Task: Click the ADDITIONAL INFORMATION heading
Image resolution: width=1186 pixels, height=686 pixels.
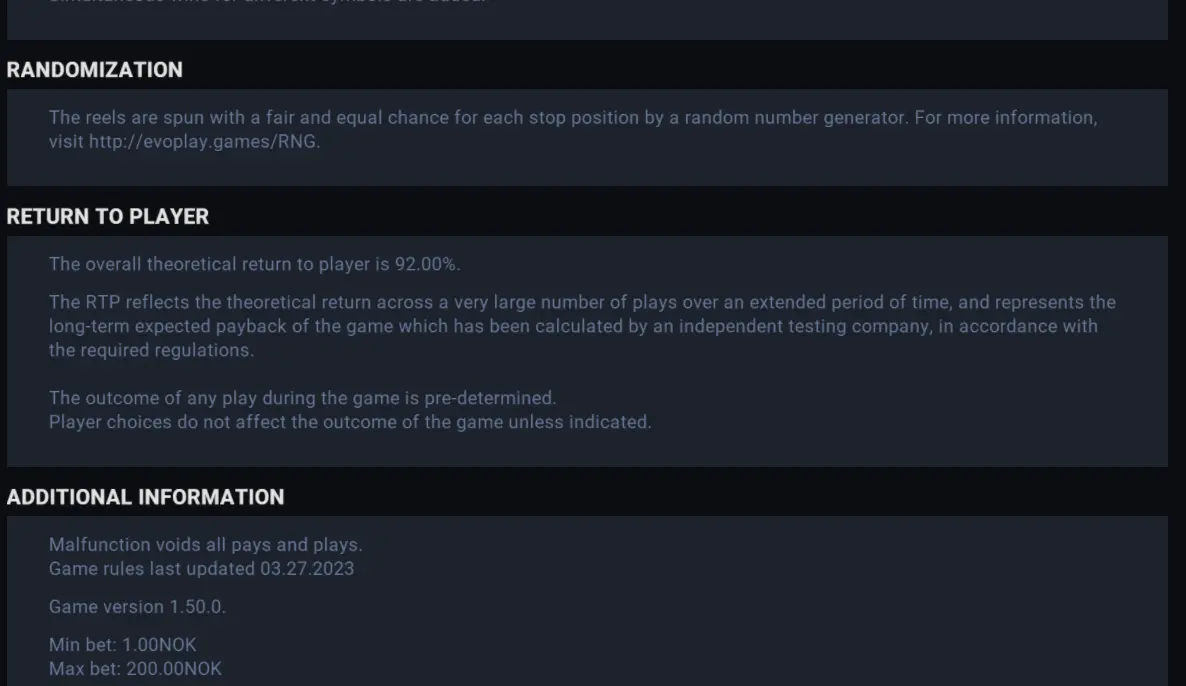Action: [x=145, y=497]
